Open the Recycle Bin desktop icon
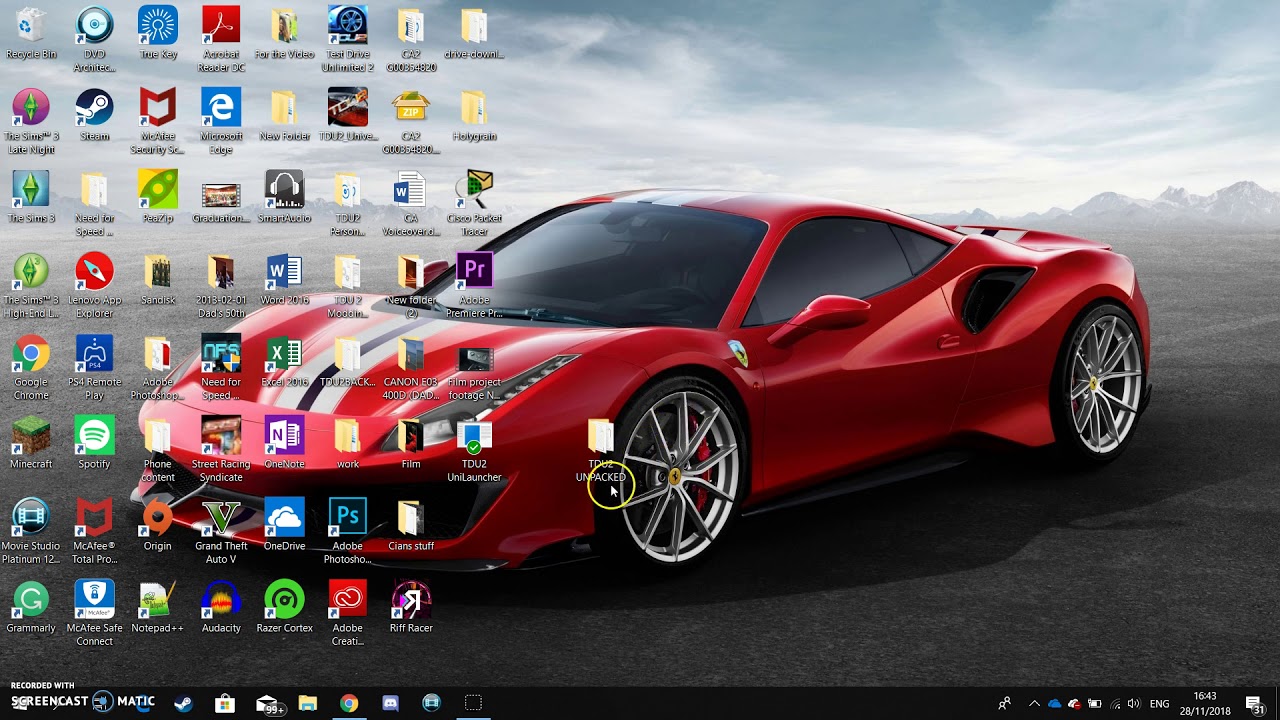1280x720 pixels. (31, 33)
